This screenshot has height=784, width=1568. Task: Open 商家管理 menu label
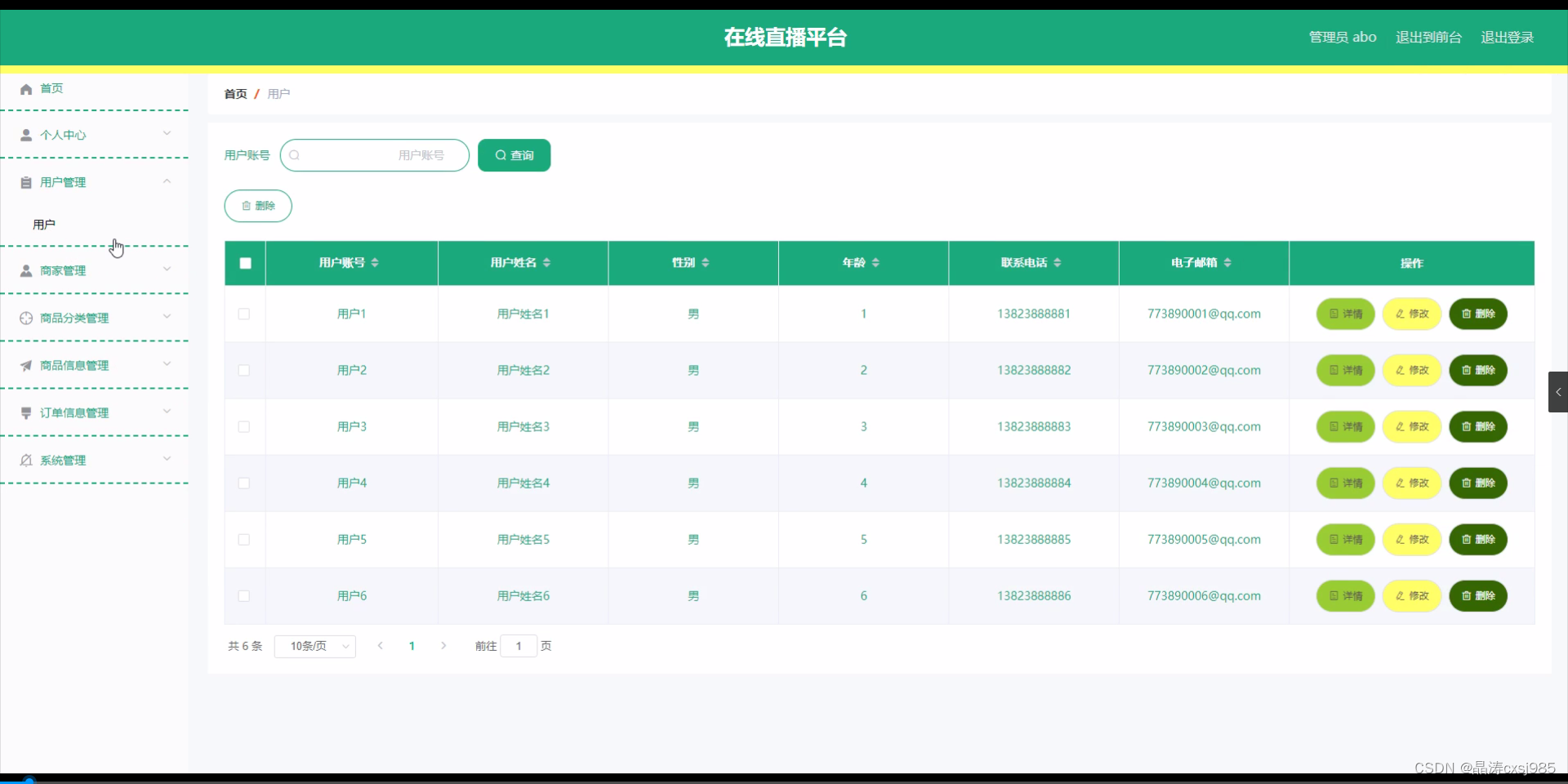click(63, 270)
